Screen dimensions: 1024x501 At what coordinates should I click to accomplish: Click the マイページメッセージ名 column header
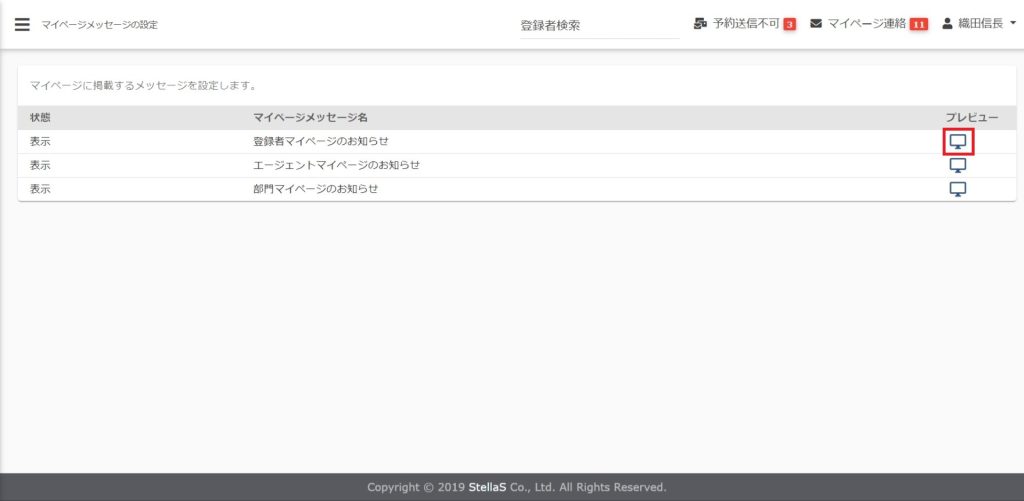tap(311, 118)
